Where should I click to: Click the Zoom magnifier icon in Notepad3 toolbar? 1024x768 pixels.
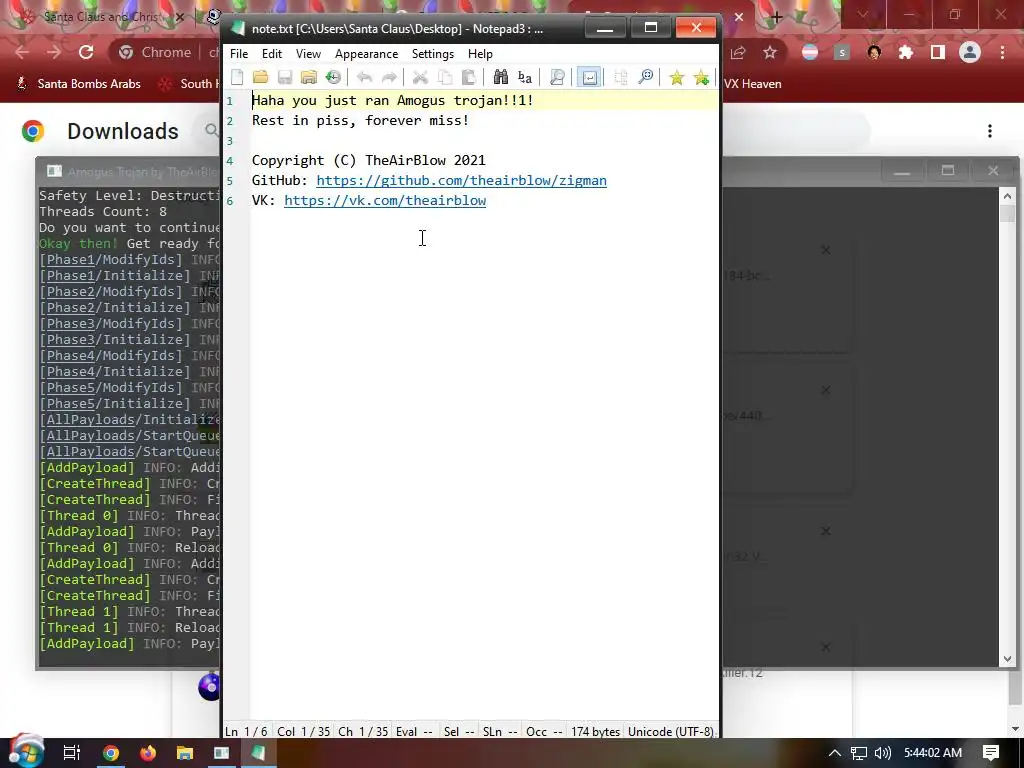pyautogui.click(x=645, y=77)
